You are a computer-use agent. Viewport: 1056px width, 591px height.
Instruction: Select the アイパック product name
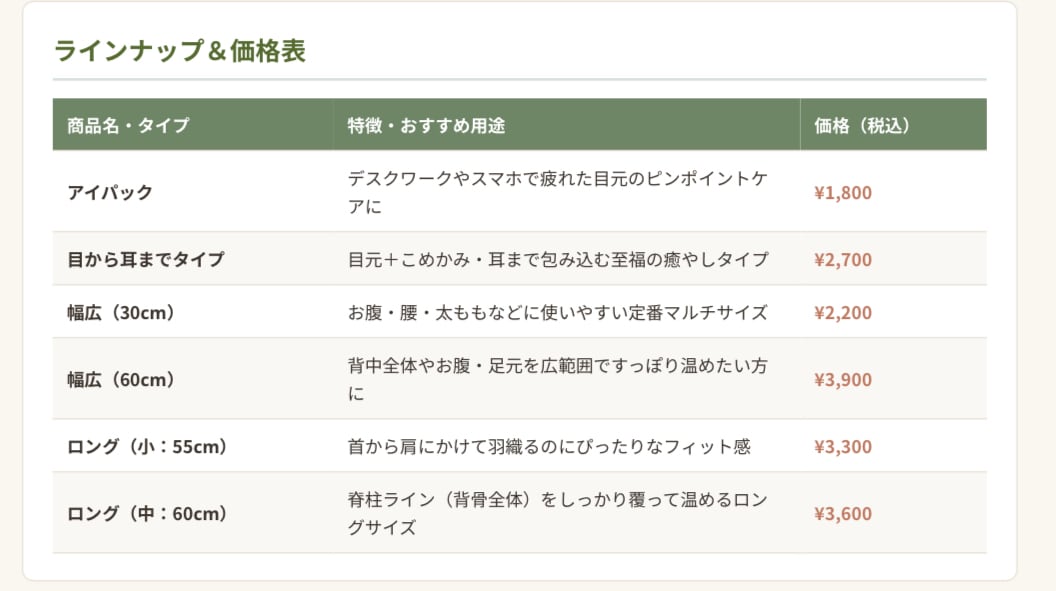point(110,193)
